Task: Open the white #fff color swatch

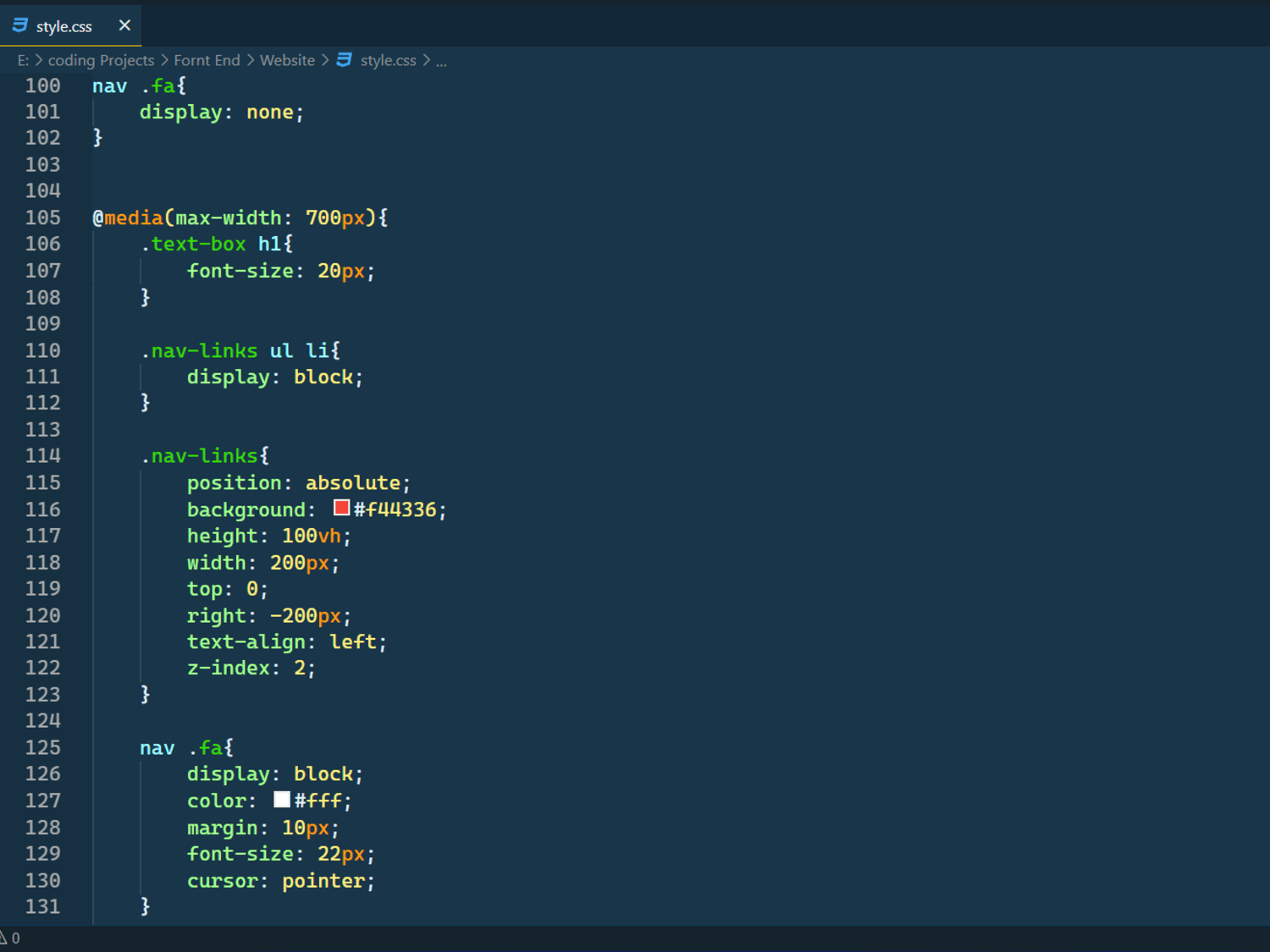Action: (x=282, y=799)
